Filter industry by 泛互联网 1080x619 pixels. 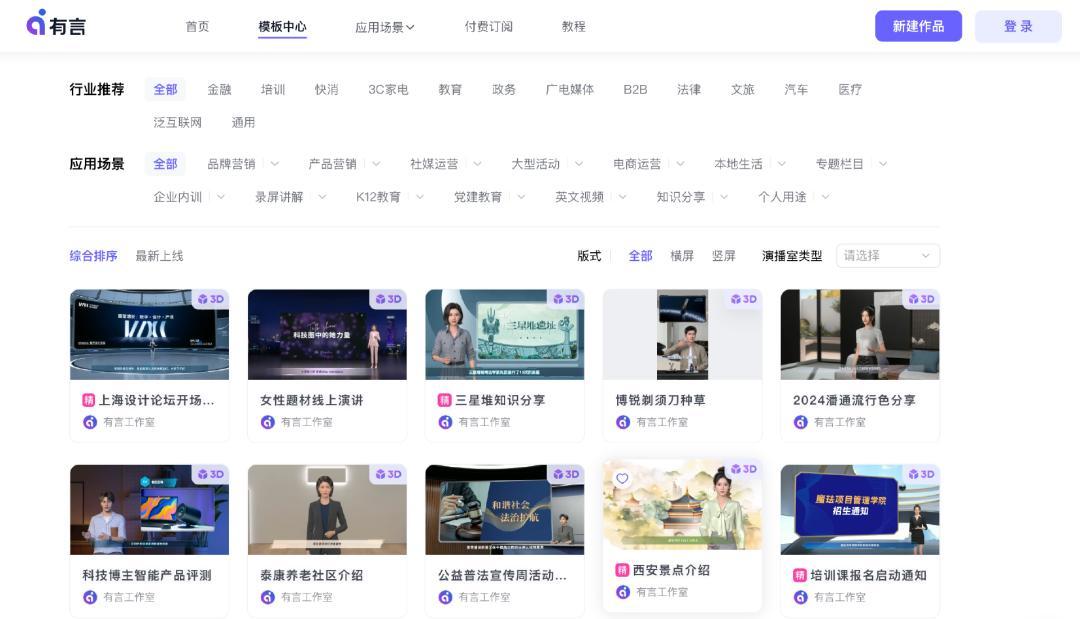tap(178, 123)
